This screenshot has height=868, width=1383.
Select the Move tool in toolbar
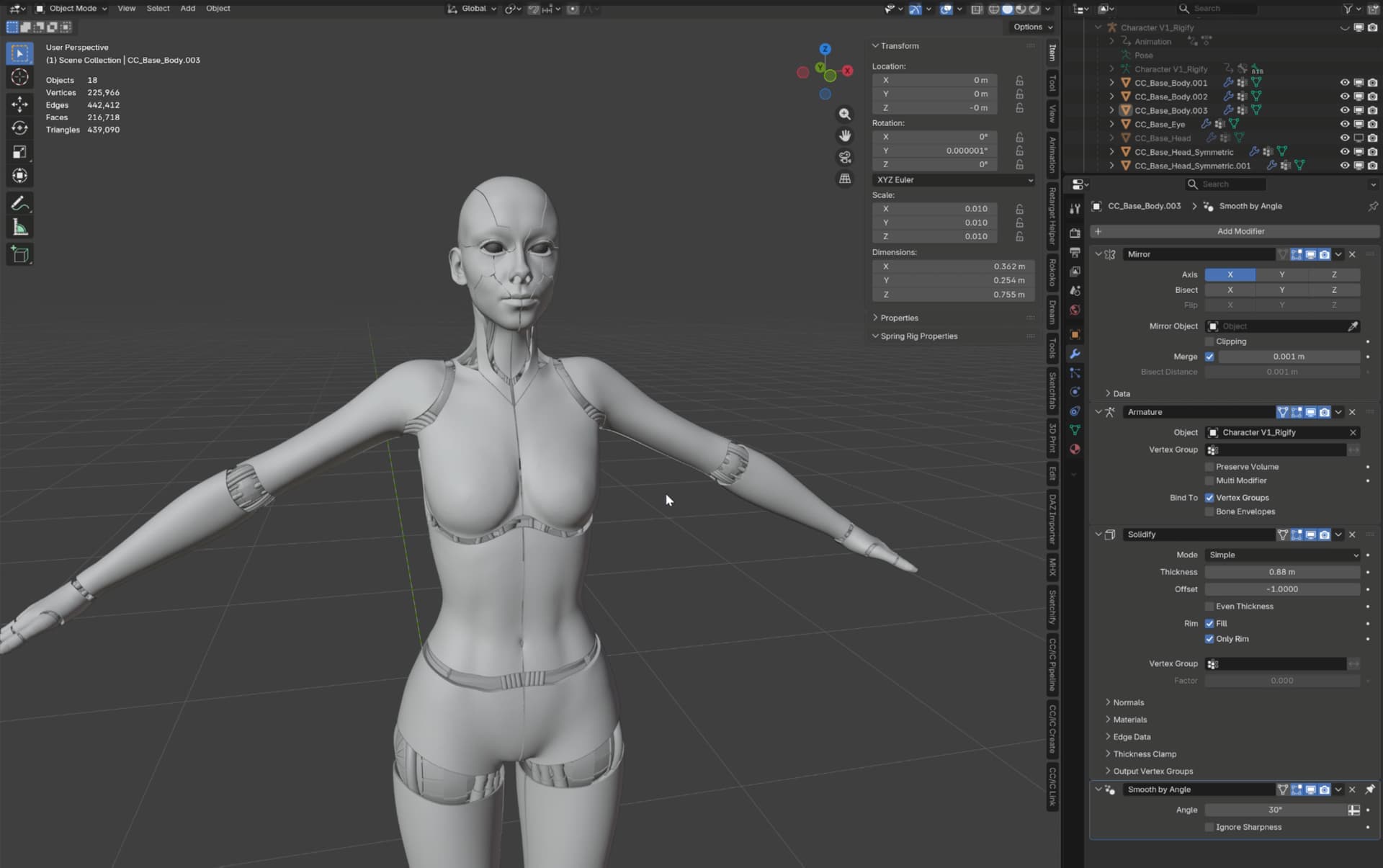coord(19,104)
